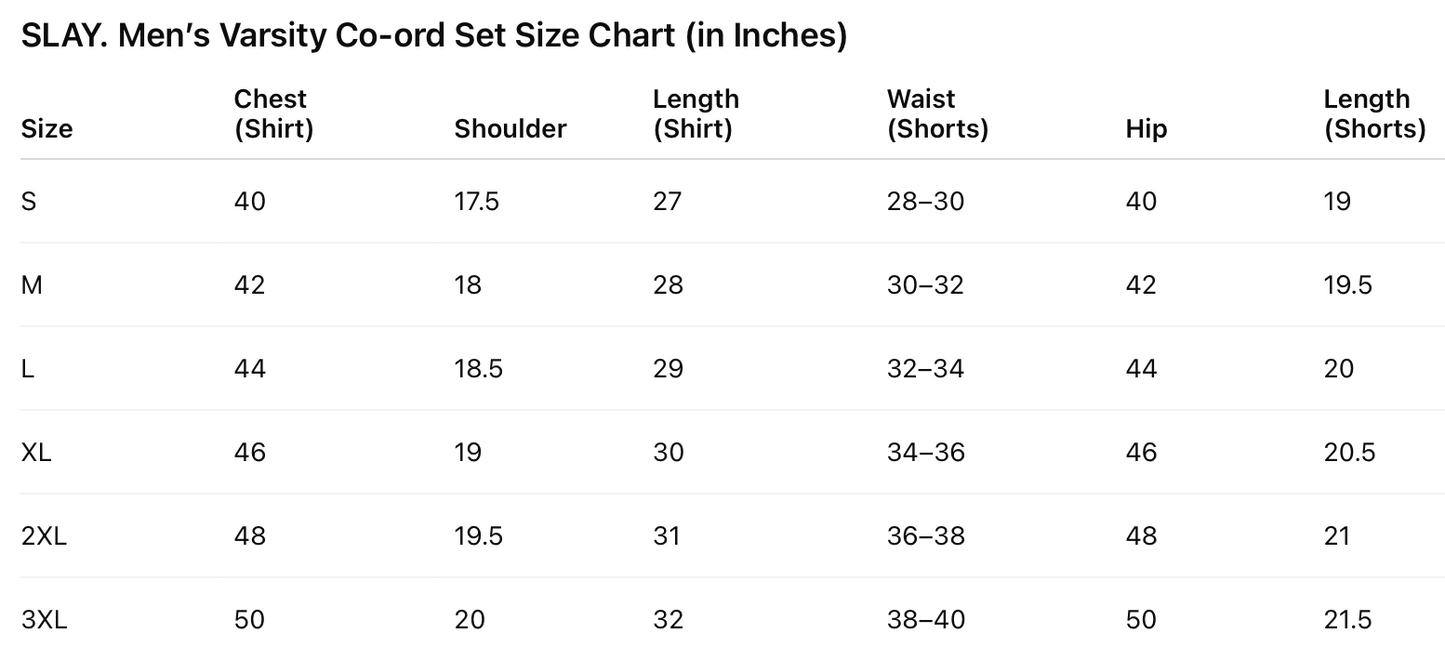The image size is (1445, 660).
Task: Click the size chart title heading
Action: tap(434, 36)
